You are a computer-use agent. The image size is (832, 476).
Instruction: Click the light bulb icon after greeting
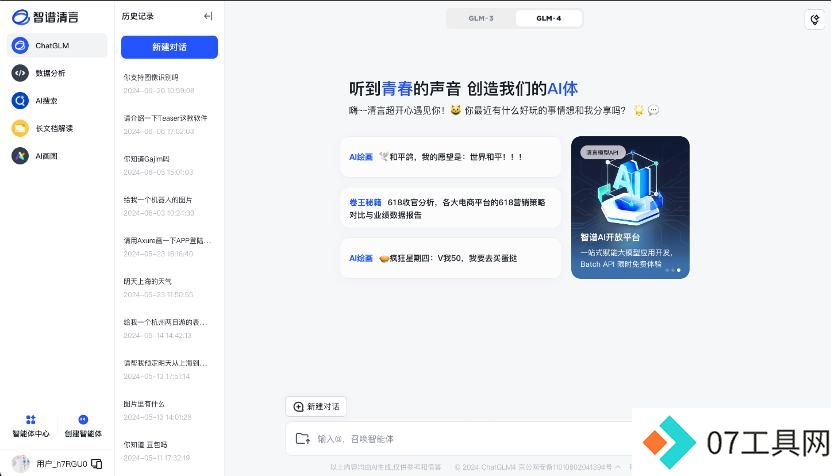pos(638,110)
